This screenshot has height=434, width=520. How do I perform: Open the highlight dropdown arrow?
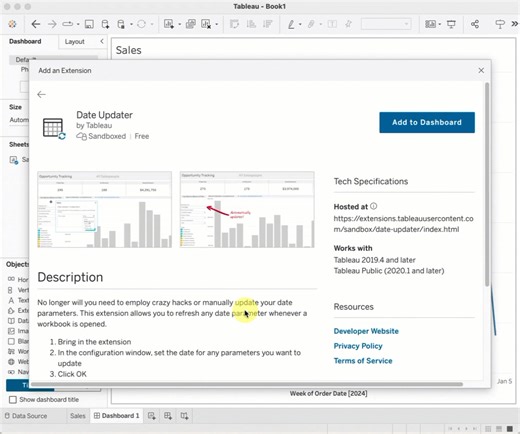300,24
